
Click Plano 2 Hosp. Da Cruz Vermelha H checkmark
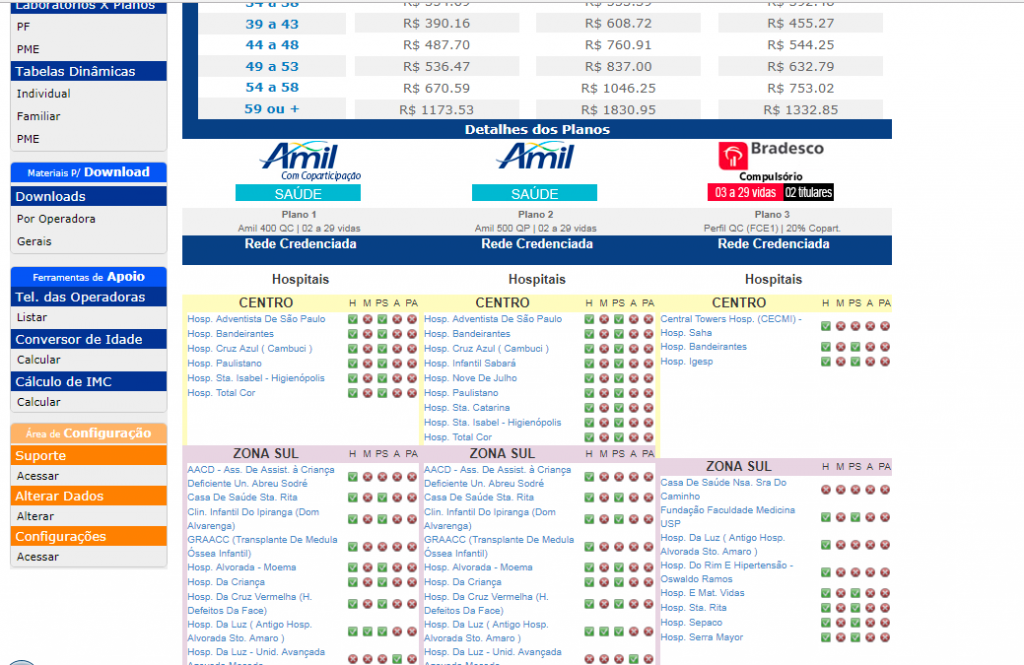(589, 604)
